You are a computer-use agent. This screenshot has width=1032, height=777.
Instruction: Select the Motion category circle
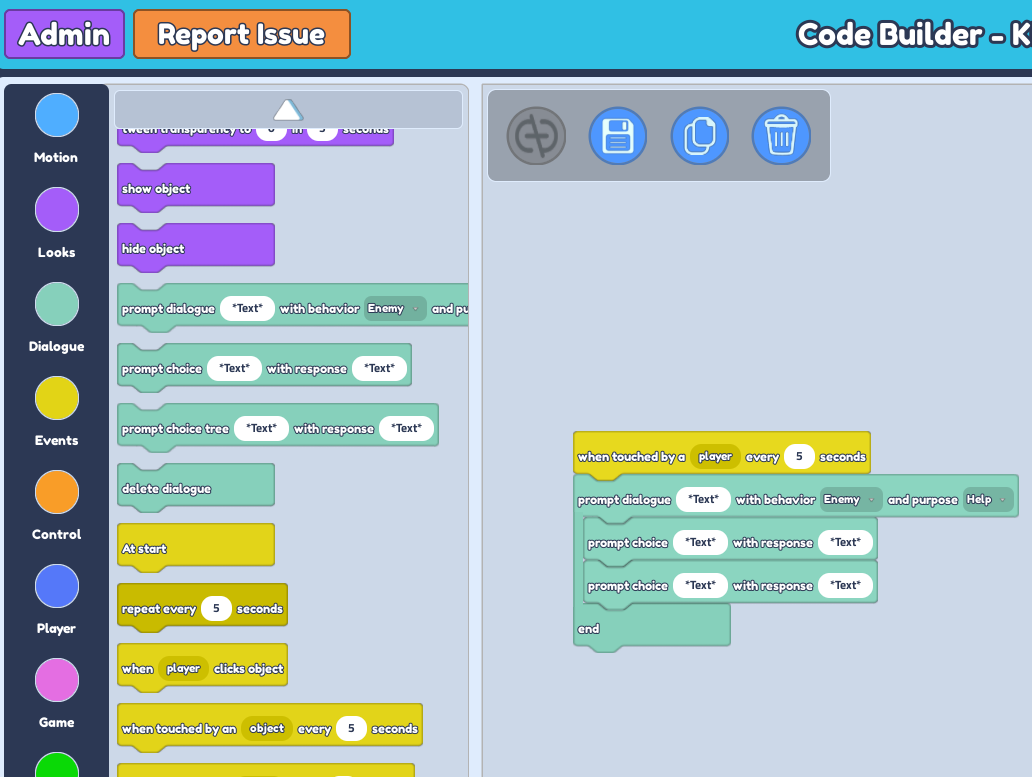pyautogui.click(x=57, y=115)
